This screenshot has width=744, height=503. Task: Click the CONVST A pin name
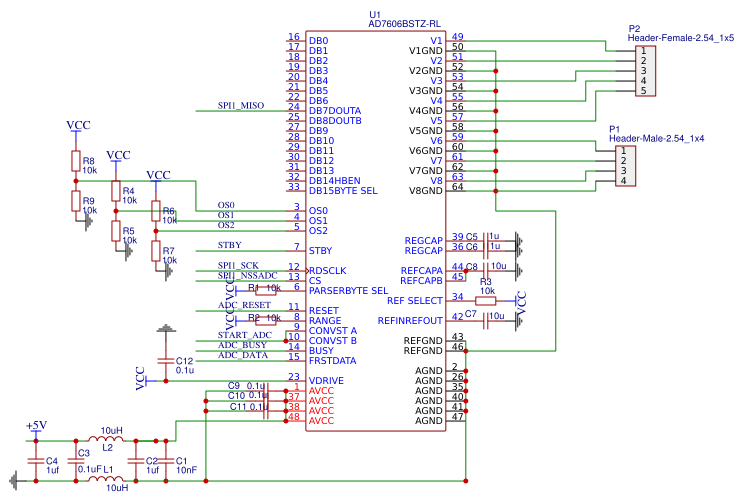point(333,331)
